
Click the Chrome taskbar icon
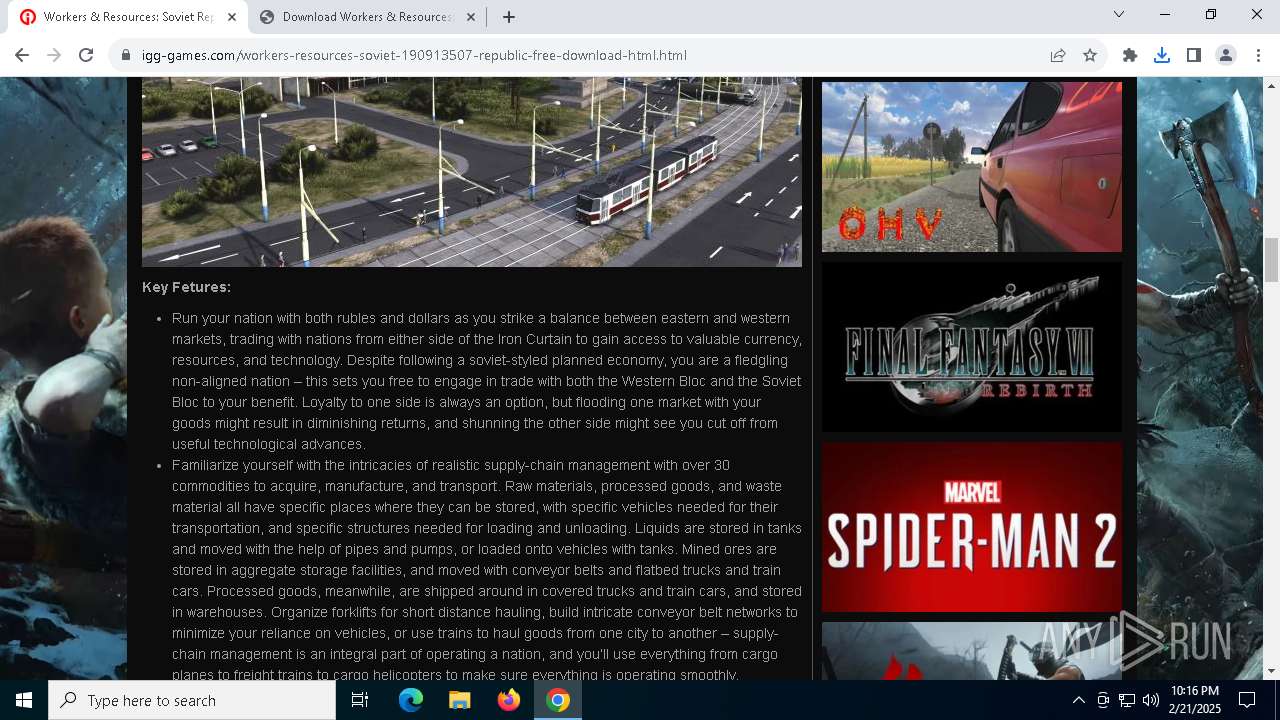coord(558,700)
